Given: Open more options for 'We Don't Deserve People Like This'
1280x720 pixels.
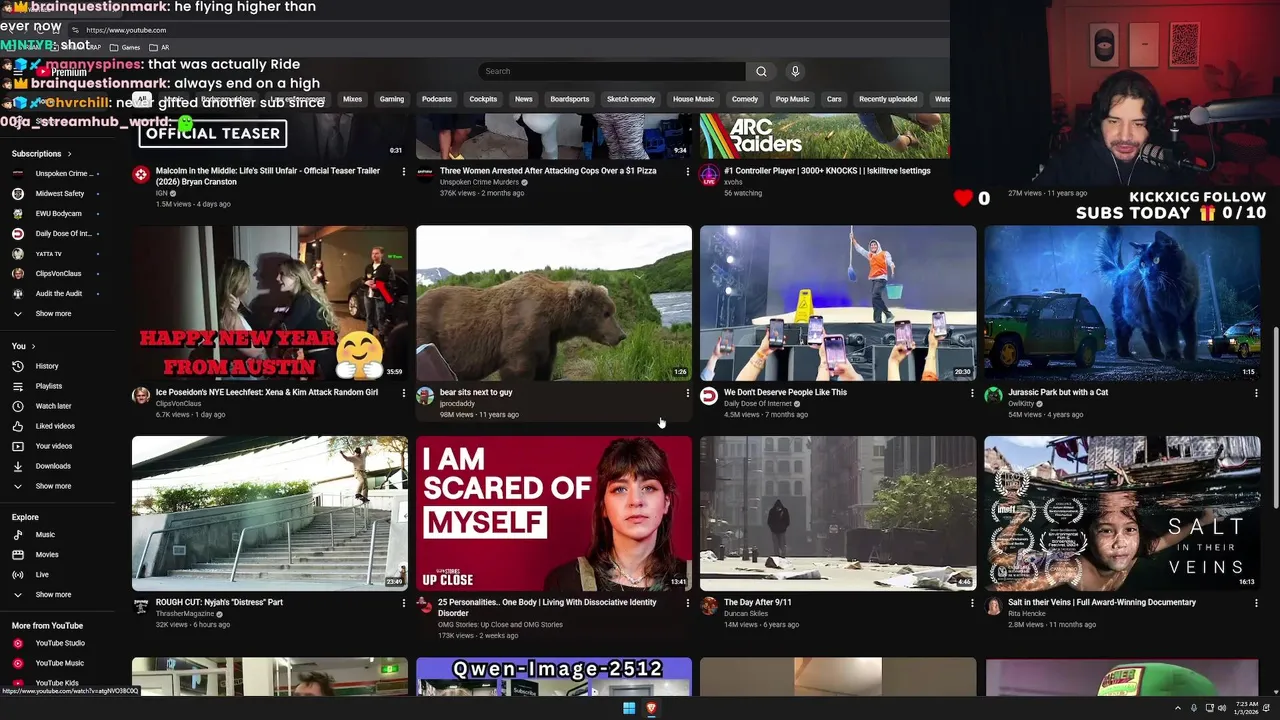Looking at the screenshot, I should click(x=972, y=393).
